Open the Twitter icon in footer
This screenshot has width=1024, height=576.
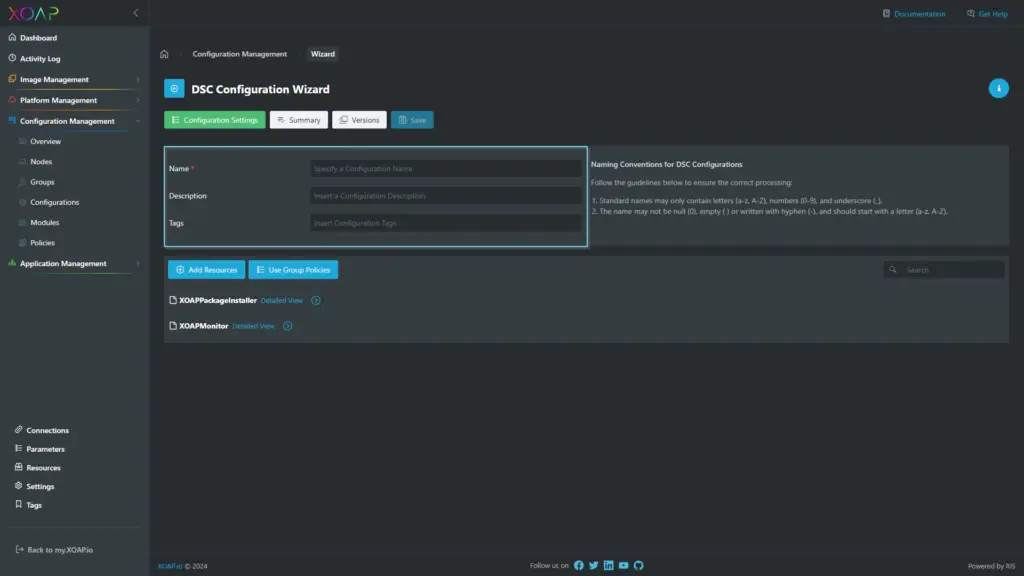click(x=594, y=566)
